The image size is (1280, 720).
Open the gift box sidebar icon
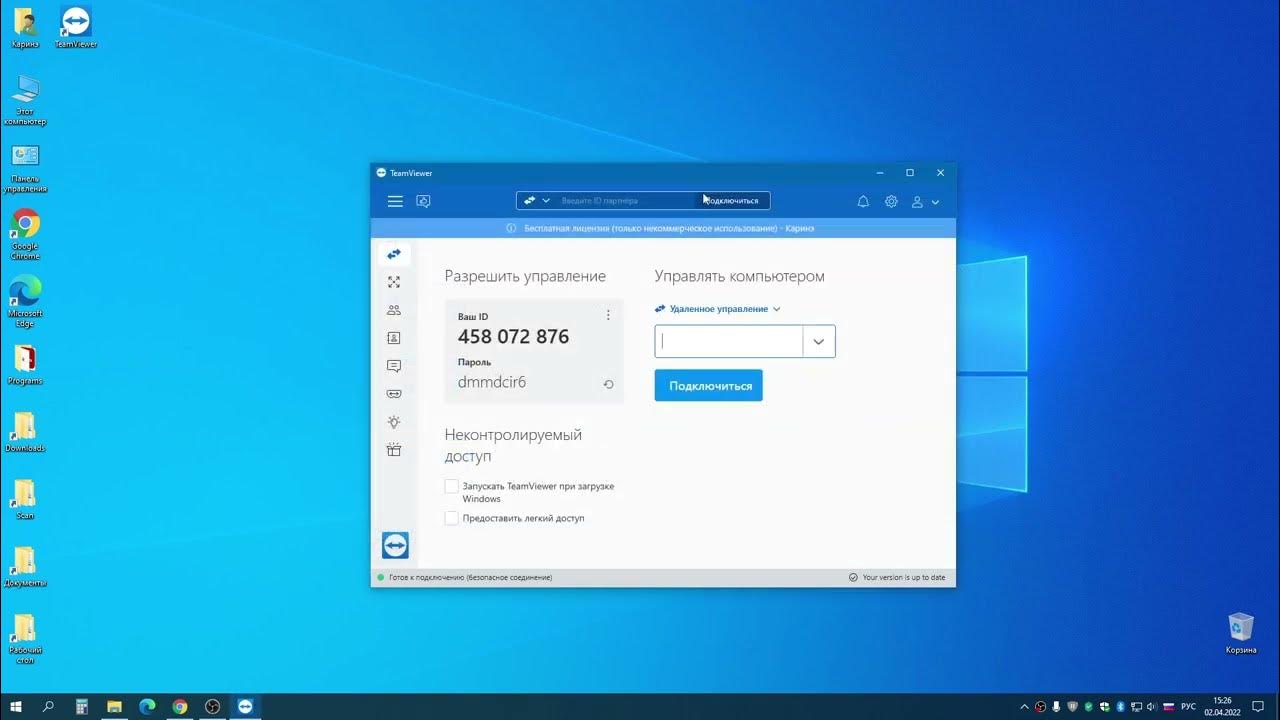[x=394, y=450]
